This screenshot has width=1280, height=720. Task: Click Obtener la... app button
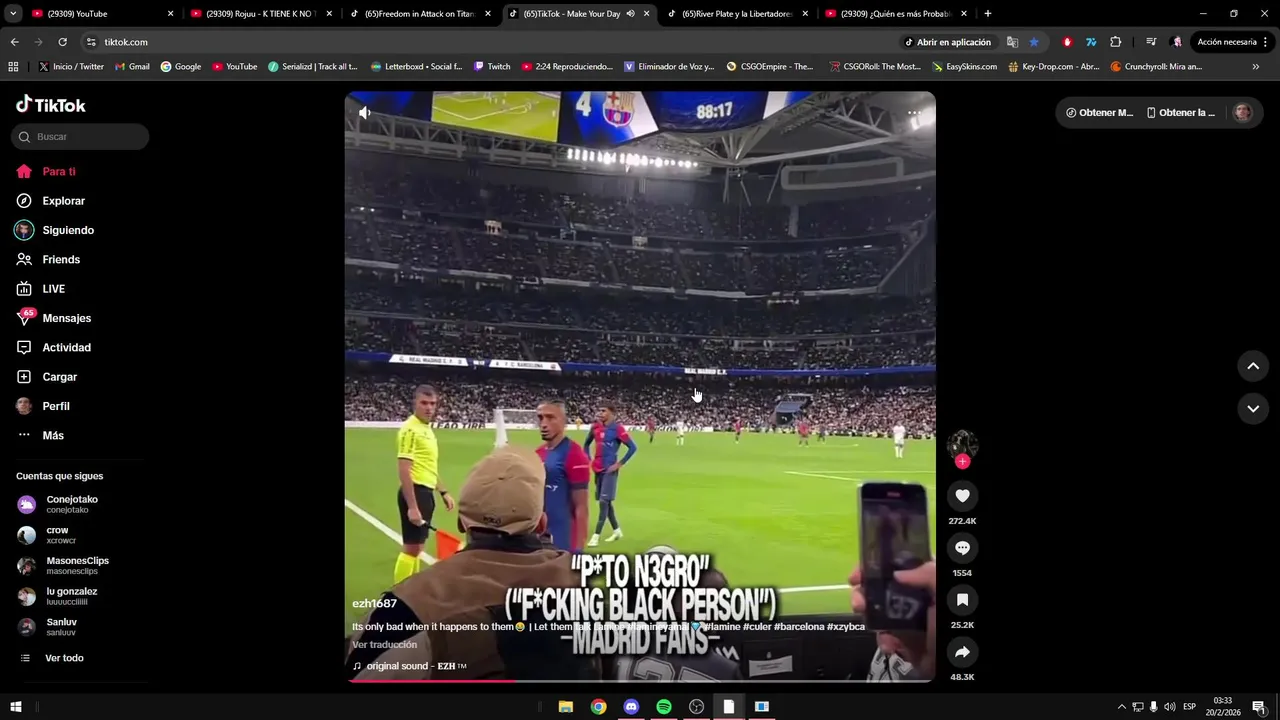point(1181,113)
